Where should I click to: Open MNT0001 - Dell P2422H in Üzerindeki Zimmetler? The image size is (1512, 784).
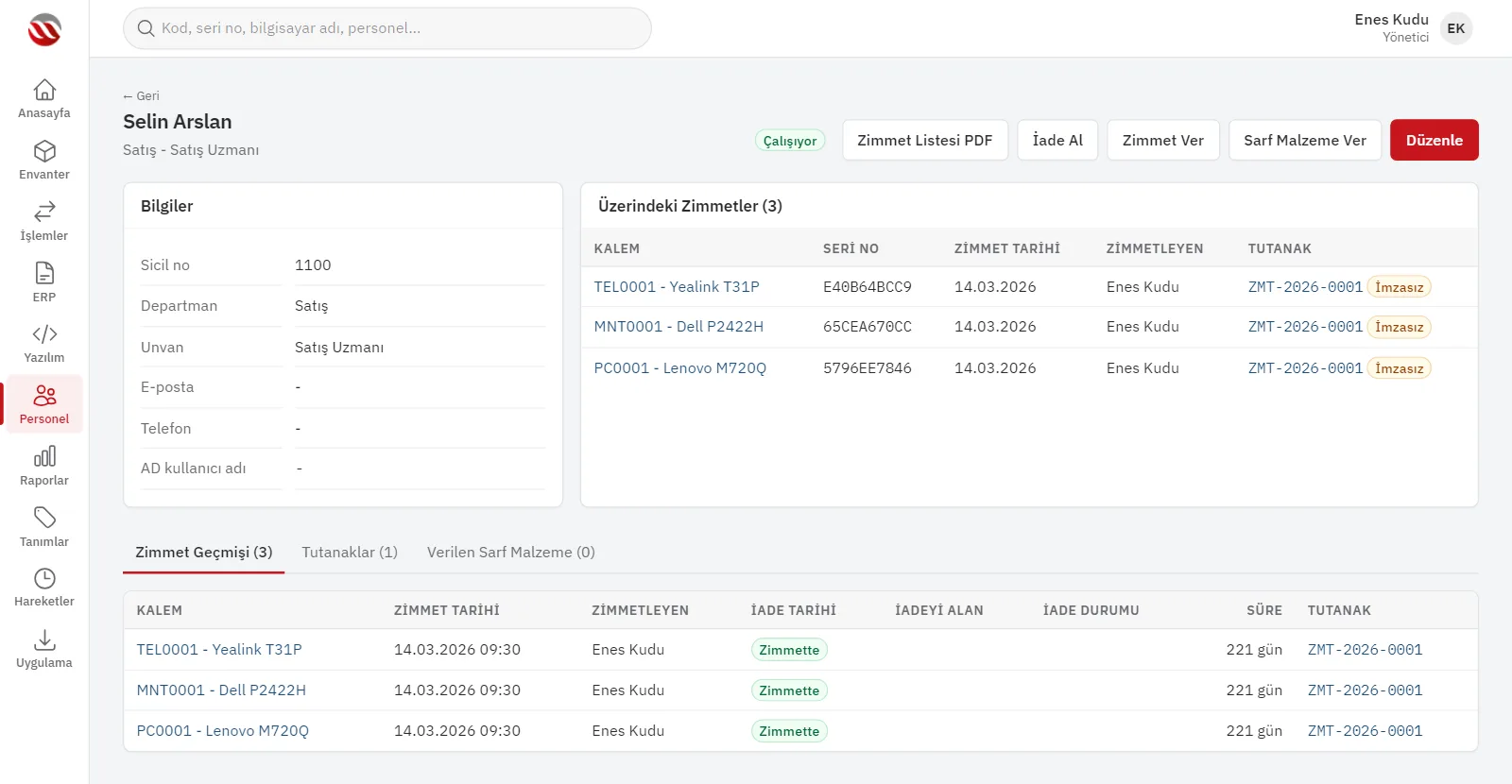[x=679, y=327]
